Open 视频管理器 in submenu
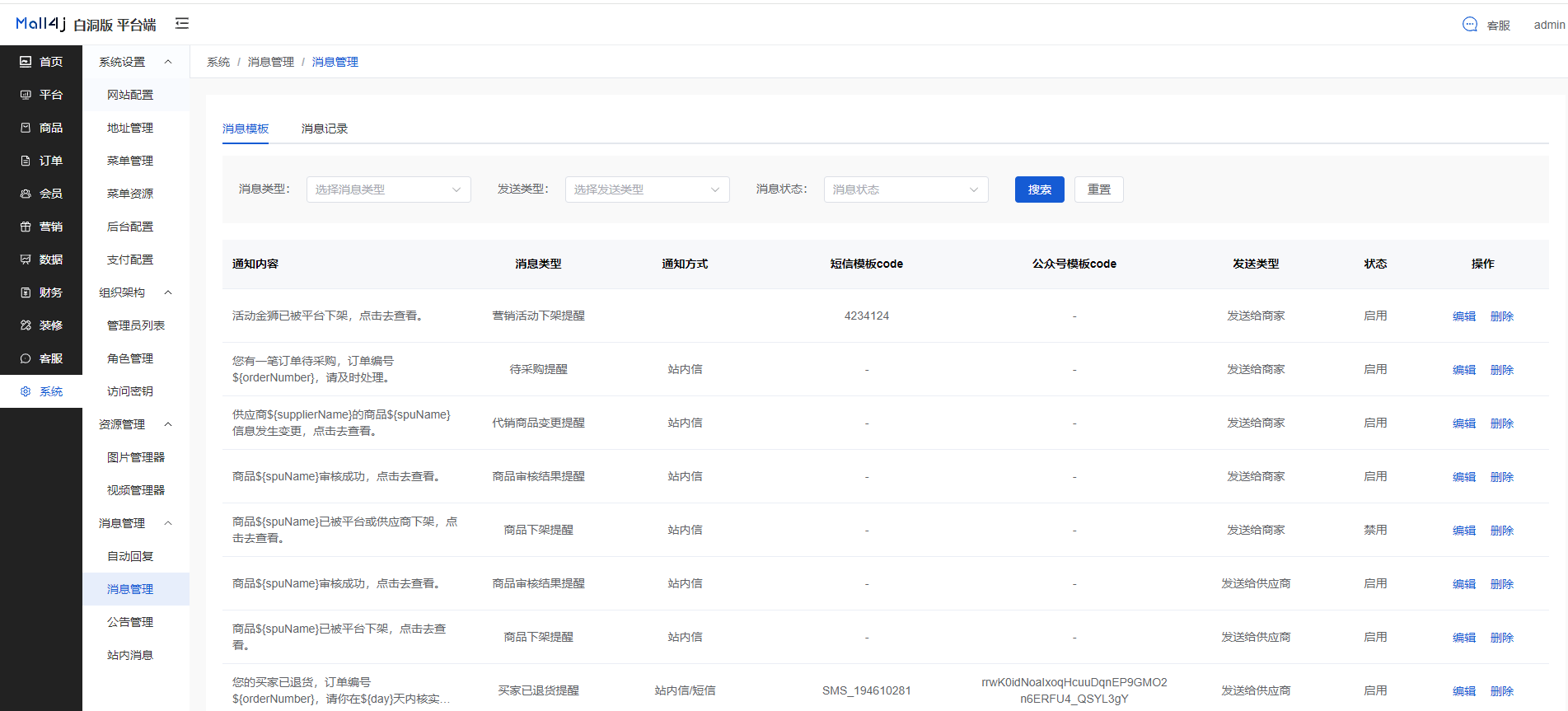 pyautogui.click(x=136, y=490)
